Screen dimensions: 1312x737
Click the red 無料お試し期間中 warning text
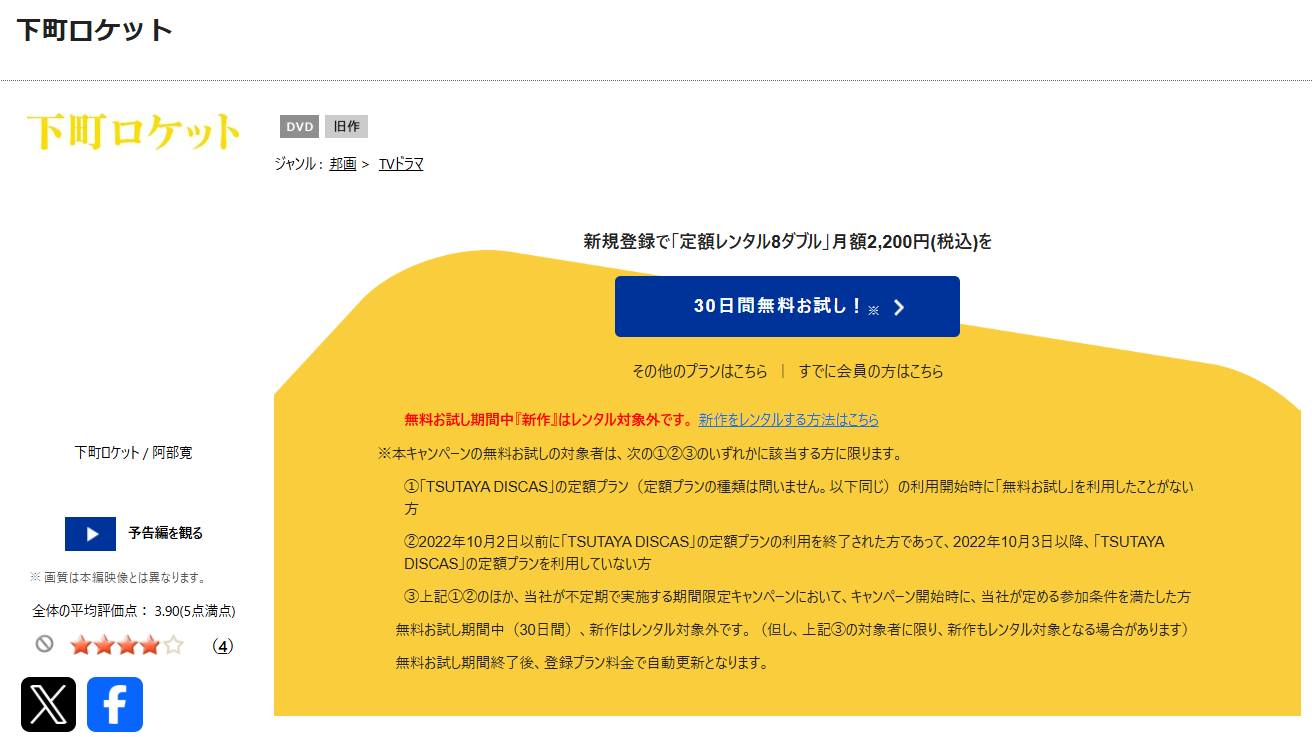point(549,420)
